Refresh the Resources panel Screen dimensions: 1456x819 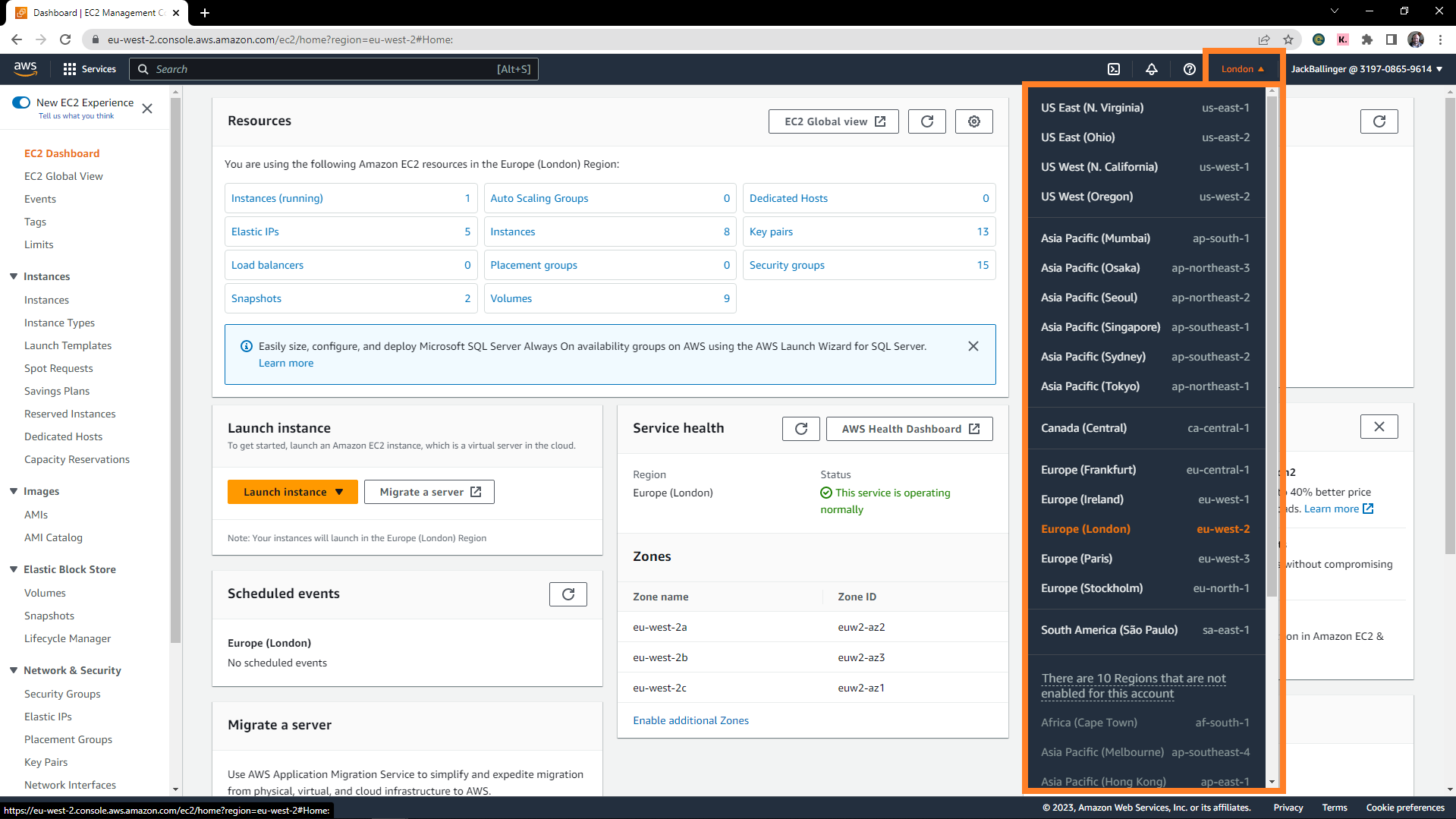(x=926, y=121)
